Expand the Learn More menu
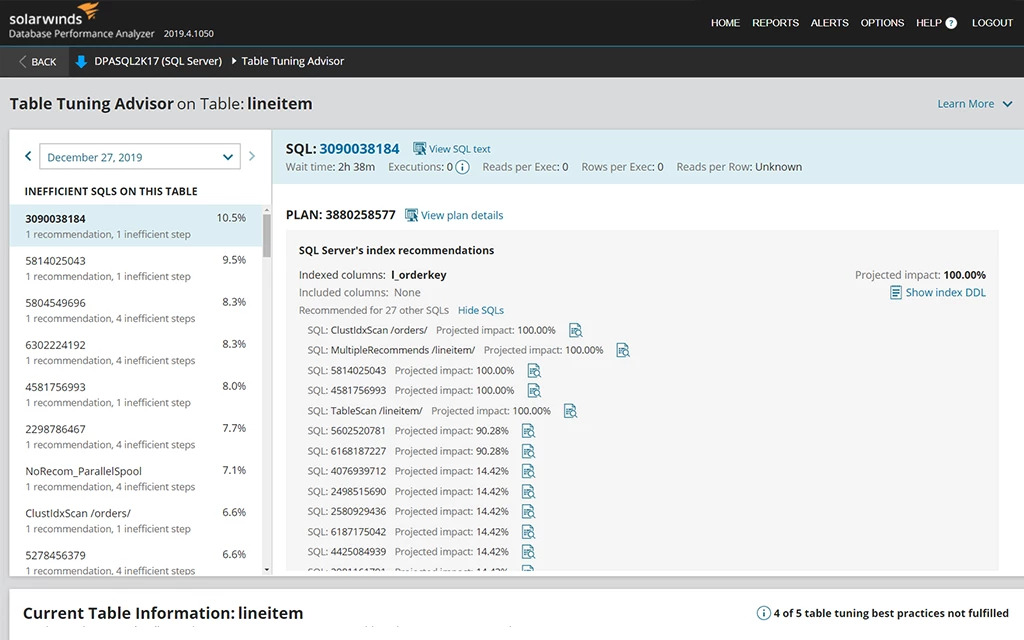Image resolution: width=1024 pixels, height=640 pixels. 975,103
